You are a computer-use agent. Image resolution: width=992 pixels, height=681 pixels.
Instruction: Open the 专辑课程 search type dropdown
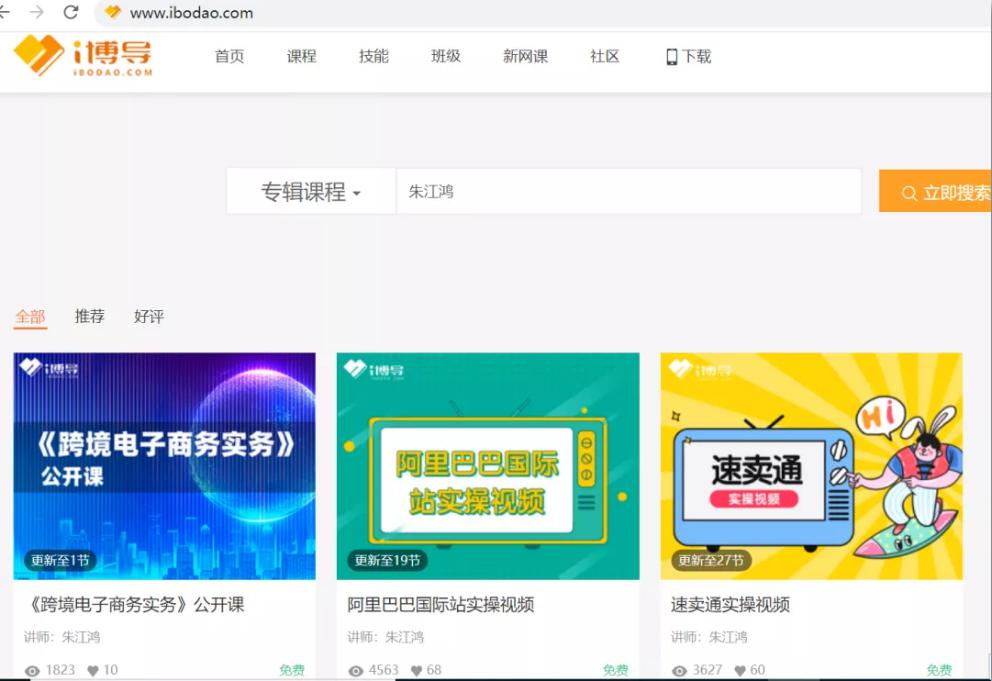[x=311, y=191]
